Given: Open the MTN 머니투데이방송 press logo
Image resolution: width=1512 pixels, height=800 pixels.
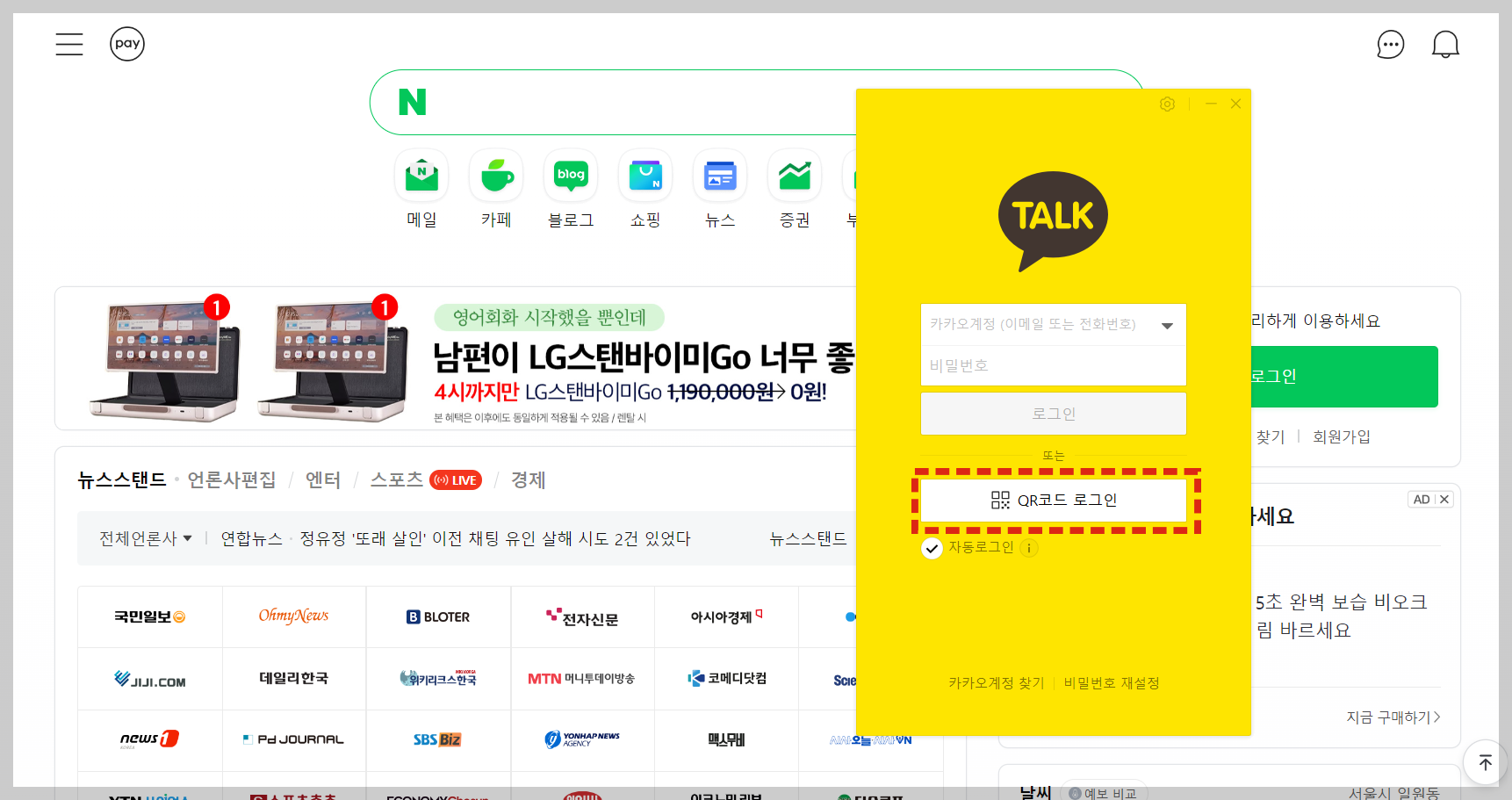Looking at the screenshot, I should click(583, 679).
